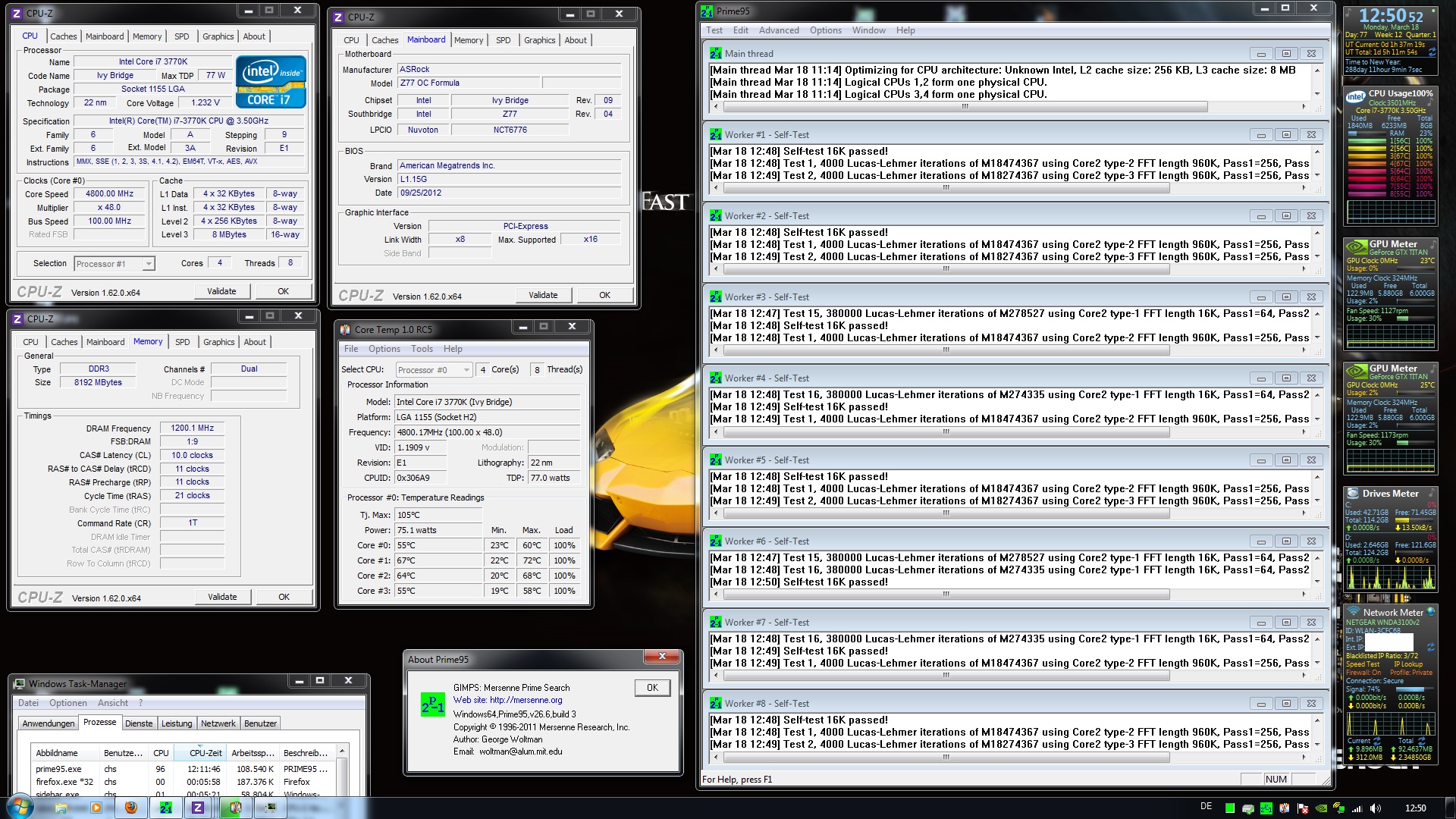The image size is (1456, 819).
Task: Click OK in Mainboard CPU-Z window
Action: click(x=604, y=295)
